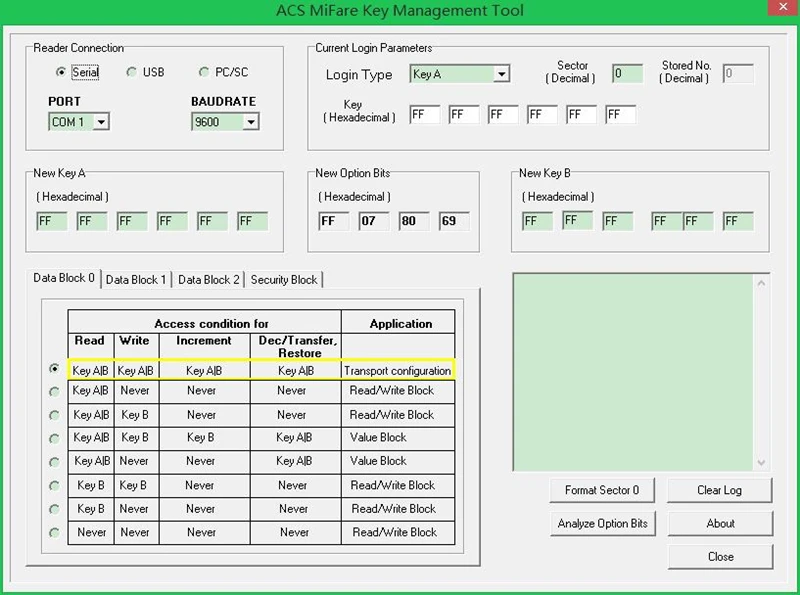Image resolution: width=800 pixels, height=595 pixels.
Task: Click the Close button below About
Action: tap(720, 557)
